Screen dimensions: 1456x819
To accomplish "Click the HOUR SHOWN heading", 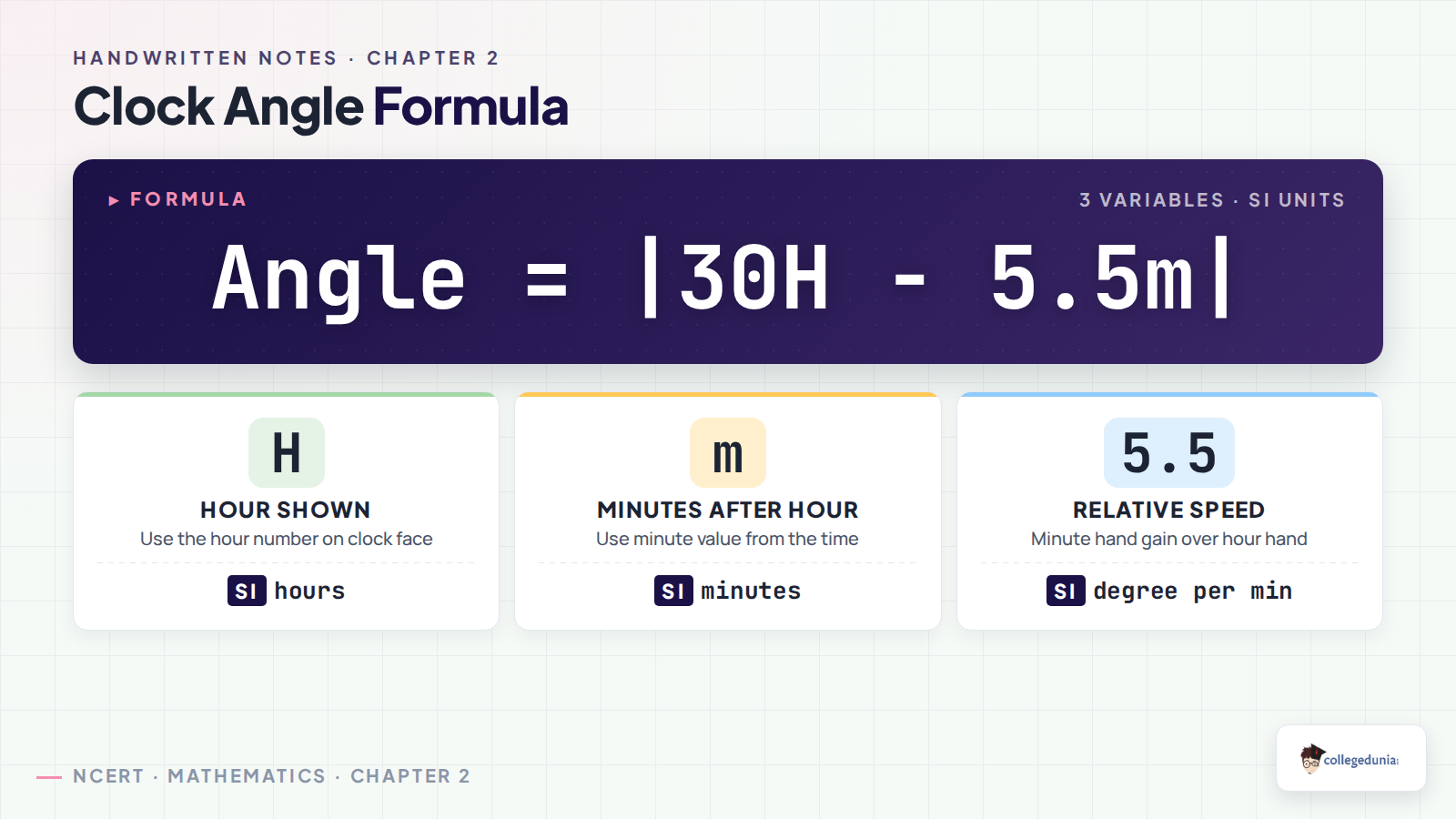I will pos(286,510).
